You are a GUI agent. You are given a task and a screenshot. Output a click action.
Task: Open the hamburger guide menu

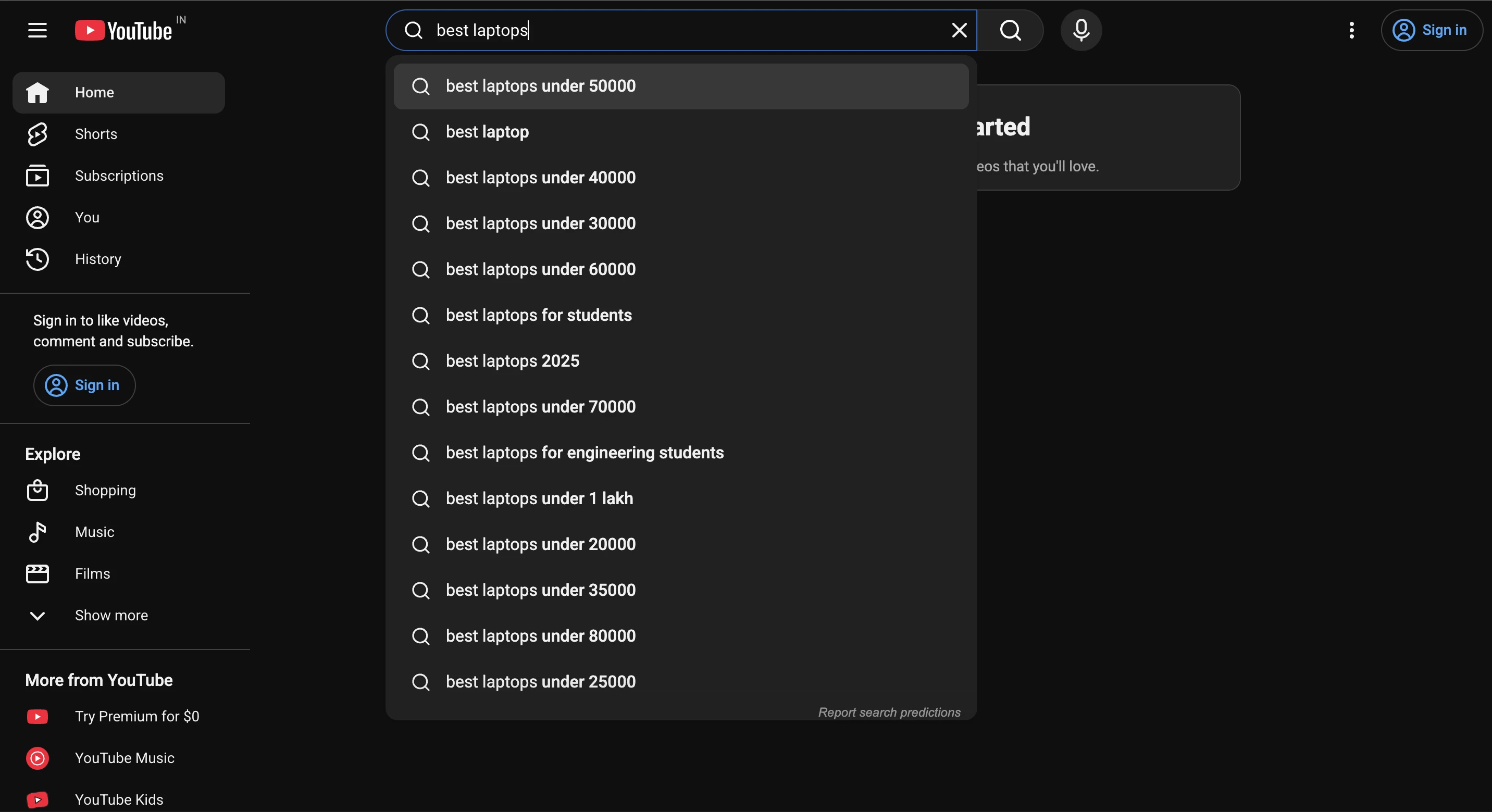pyautogui.click(x=38, y=30)
